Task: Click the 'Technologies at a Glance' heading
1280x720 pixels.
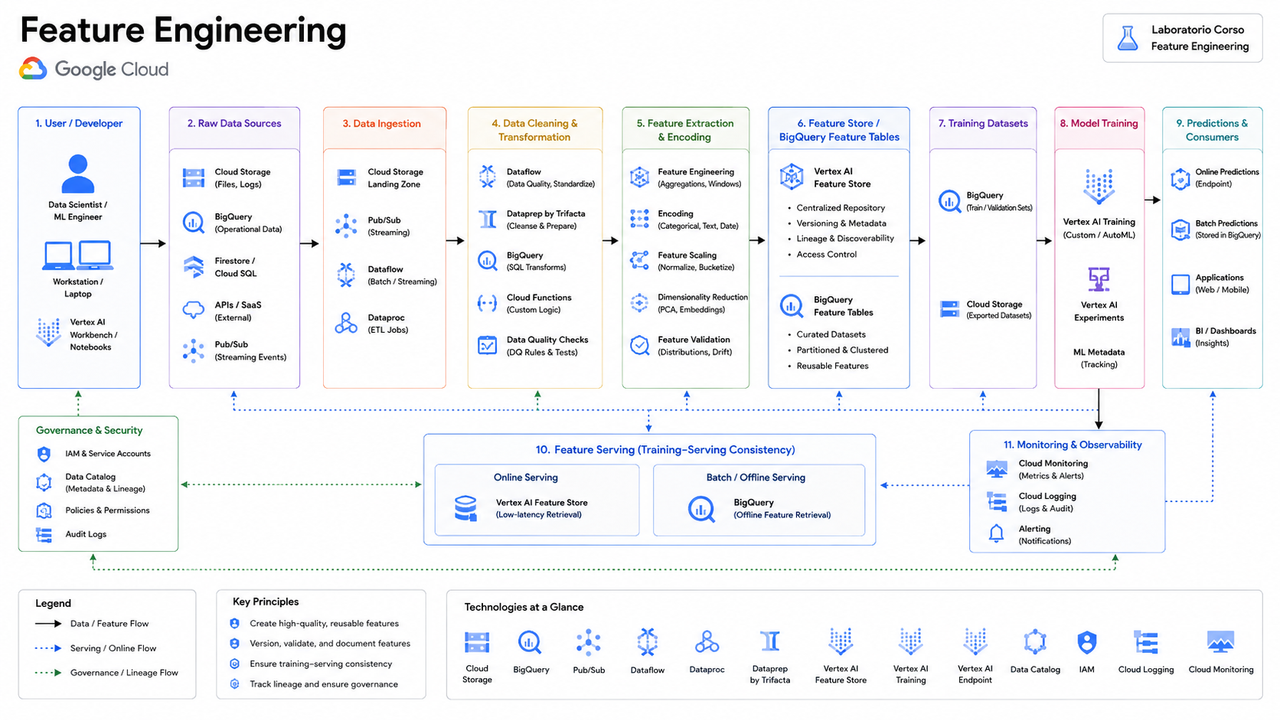Action: (524, 607)
